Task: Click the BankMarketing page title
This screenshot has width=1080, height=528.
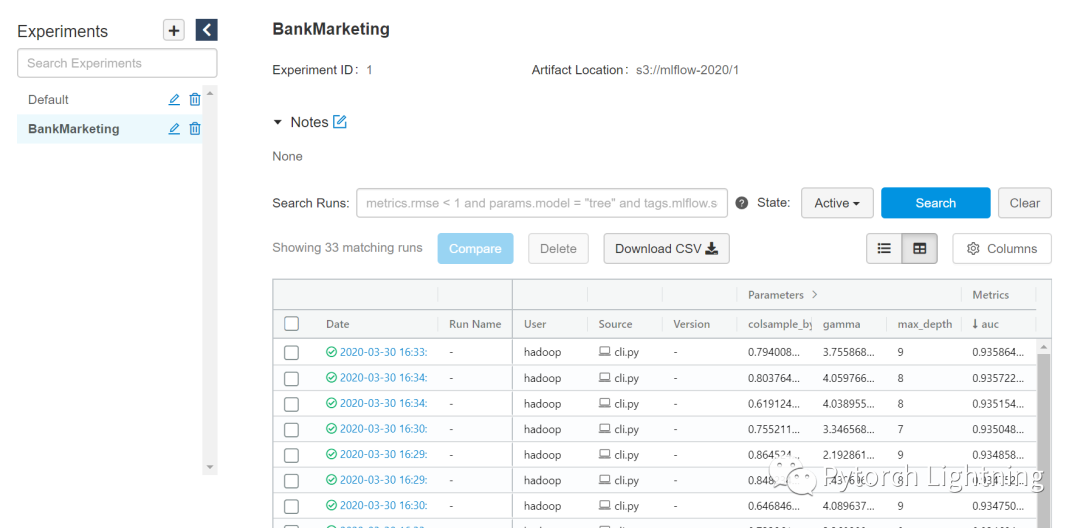Action: click(331, 30)
